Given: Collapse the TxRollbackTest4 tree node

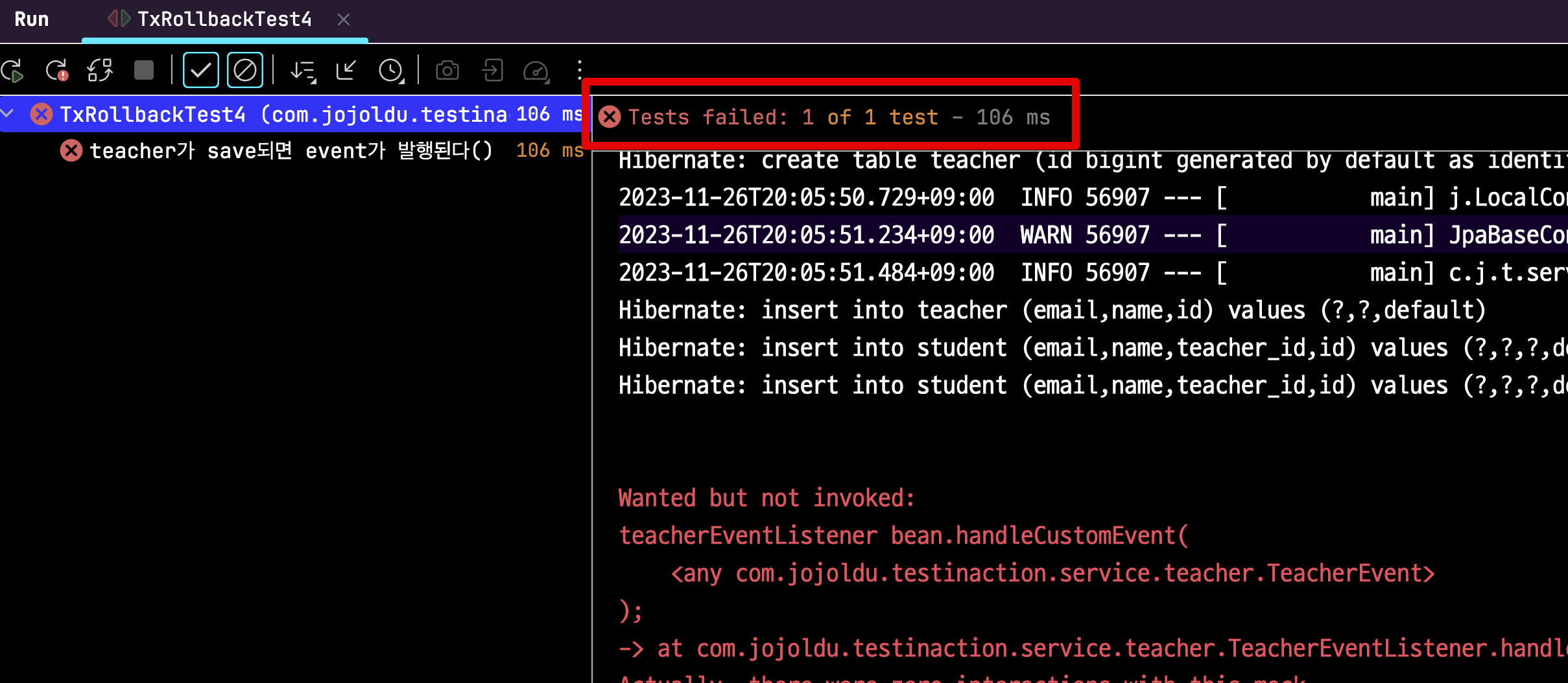Looking at the screenshot, I should coord(8,114).
